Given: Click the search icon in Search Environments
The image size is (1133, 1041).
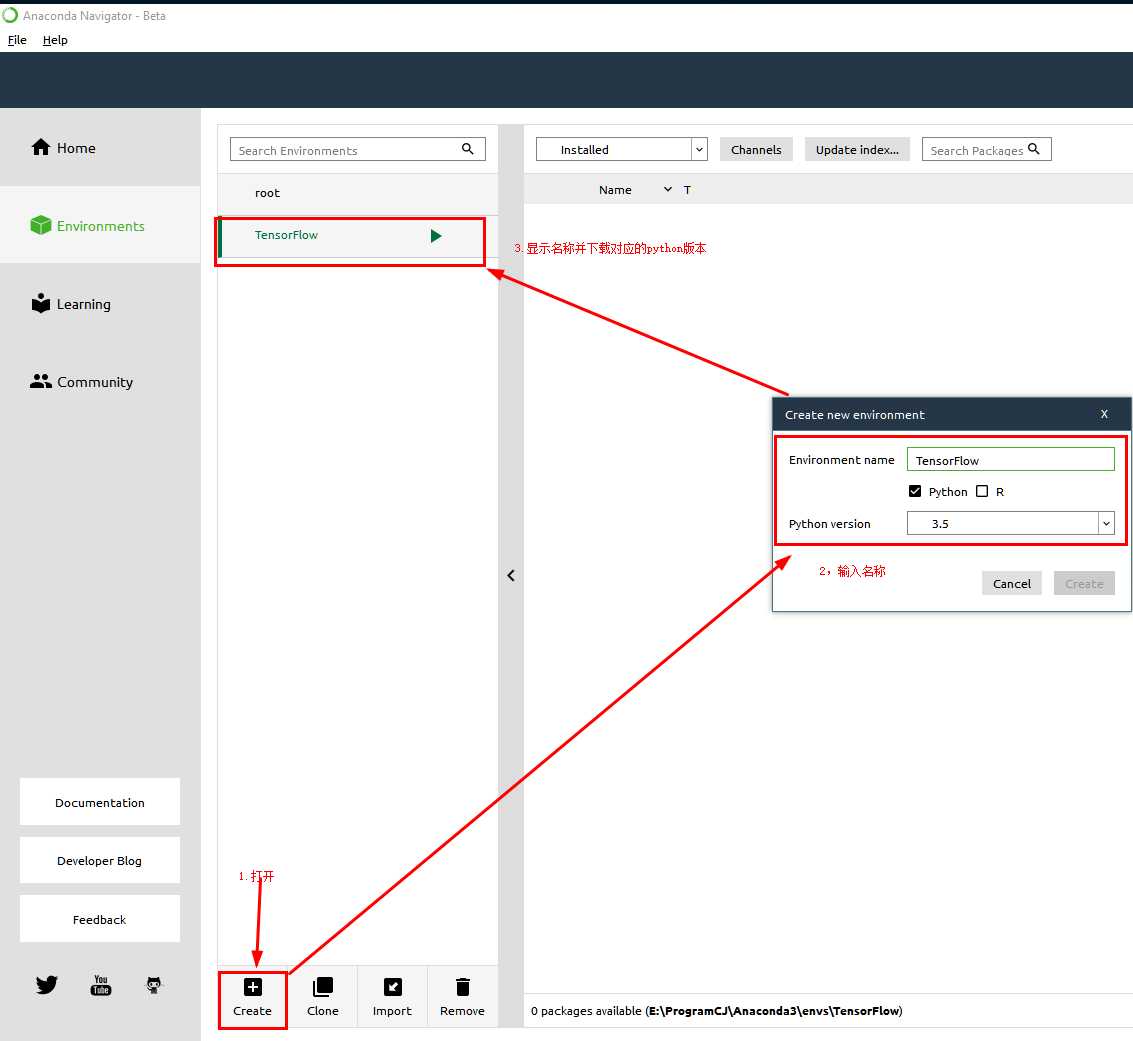Looking at the screenshot, I should click(x=468, y=149).
